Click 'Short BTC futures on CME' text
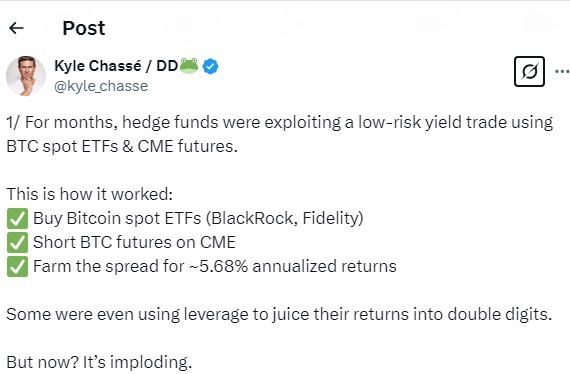Image resolution: width=570 pixels, height=374 pixels. tap(135, 242)
